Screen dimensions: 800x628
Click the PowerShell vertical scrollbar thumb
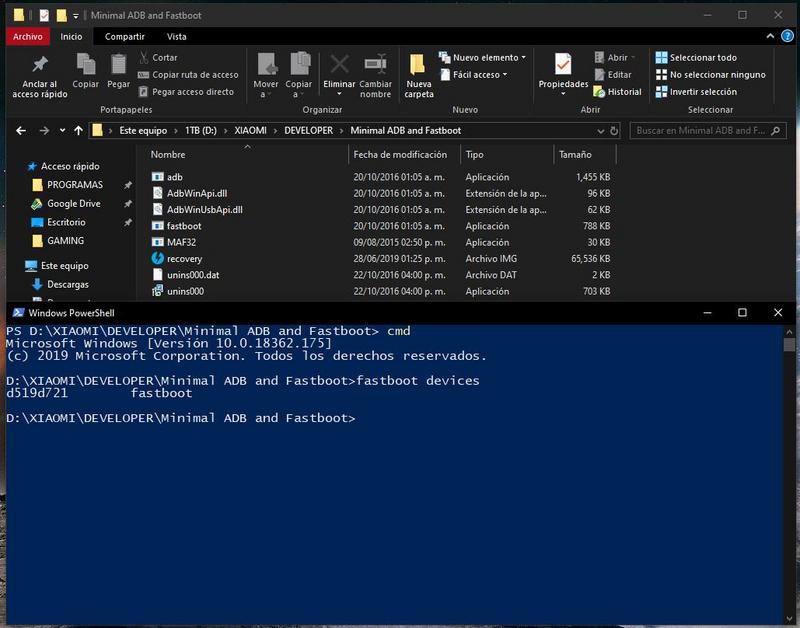(x=789, y=345)
